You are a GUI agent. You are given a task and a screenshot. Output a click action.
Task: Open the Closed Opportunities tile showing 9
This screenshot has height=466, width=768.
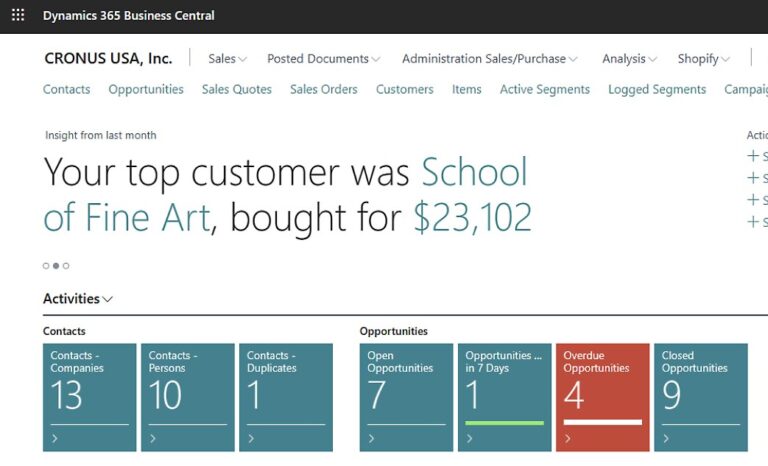click(701, 397)
